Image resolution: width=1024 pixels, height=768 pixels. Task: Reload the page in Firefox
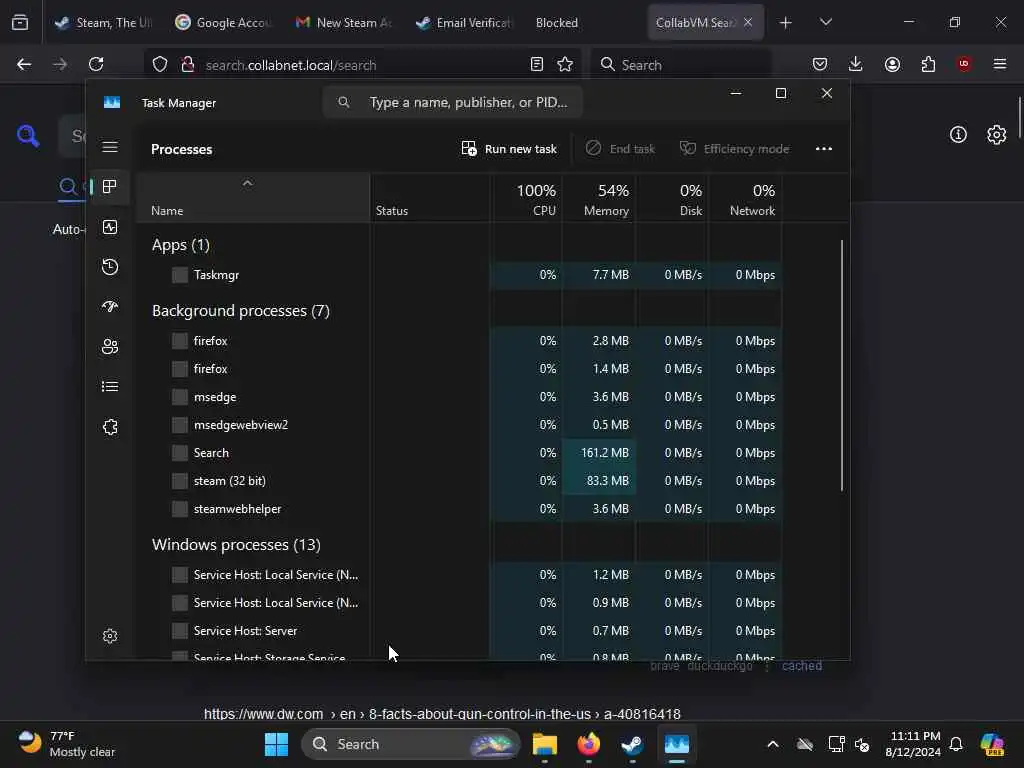pyautogui.click(x=96, y=64)
